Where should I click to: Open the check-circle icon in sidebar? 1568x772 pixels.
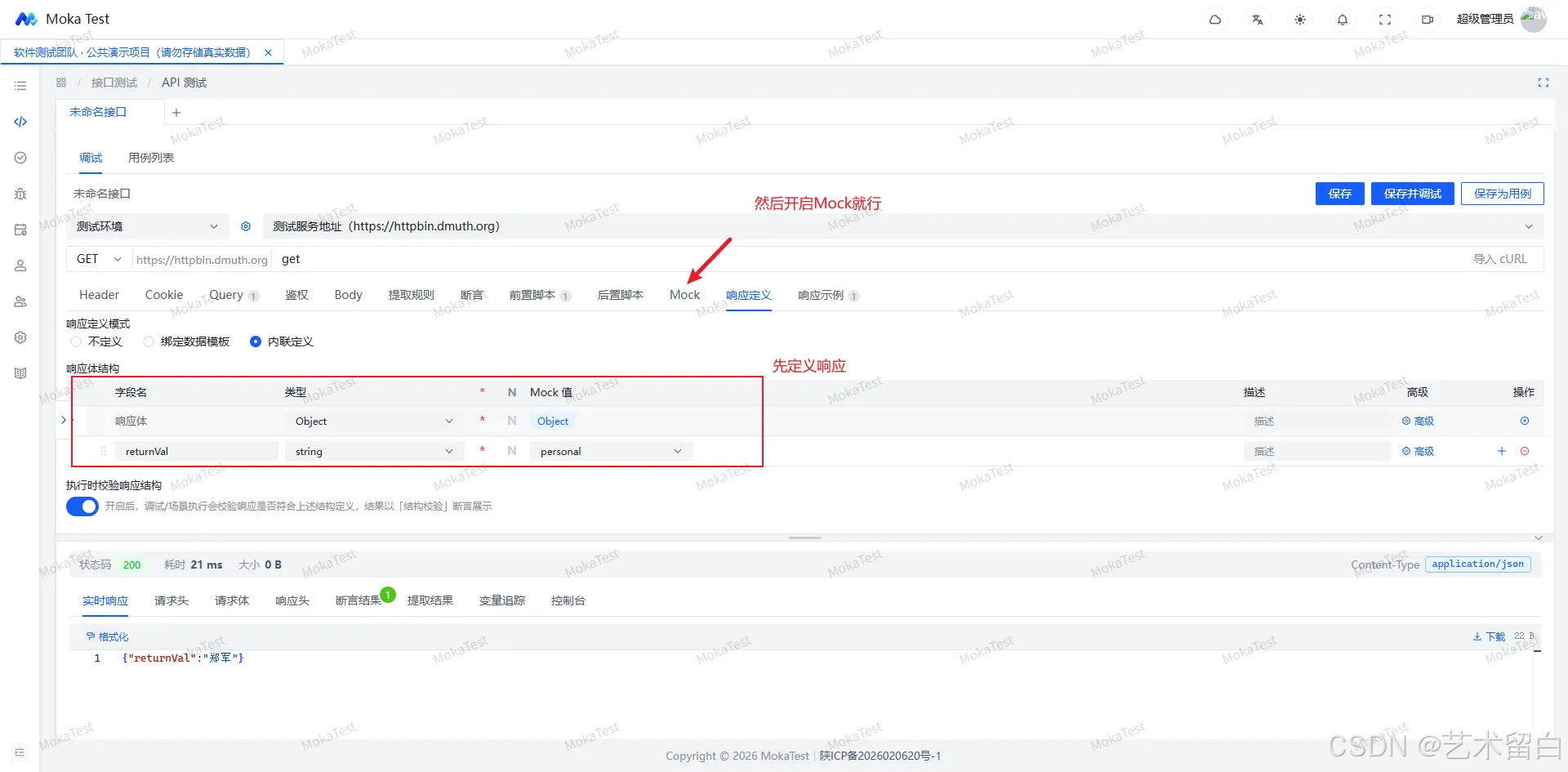(x=20, y=158)
